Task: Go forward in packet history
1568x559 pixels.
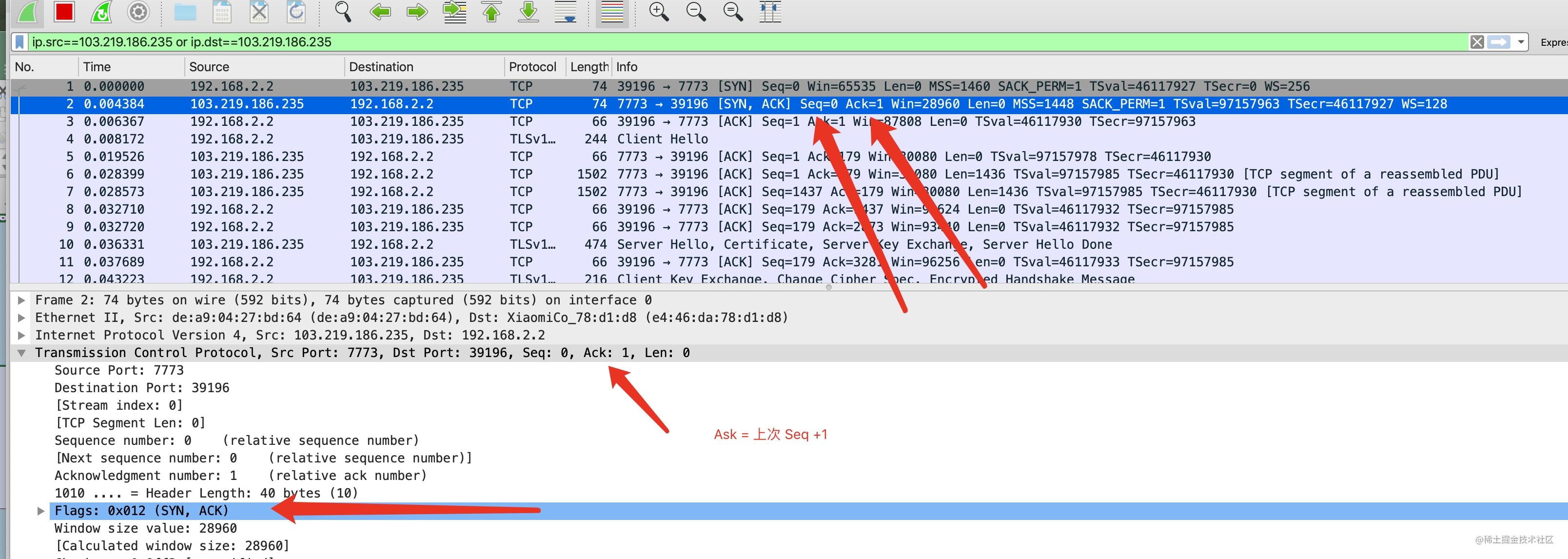Action: [x=417, y=12]
